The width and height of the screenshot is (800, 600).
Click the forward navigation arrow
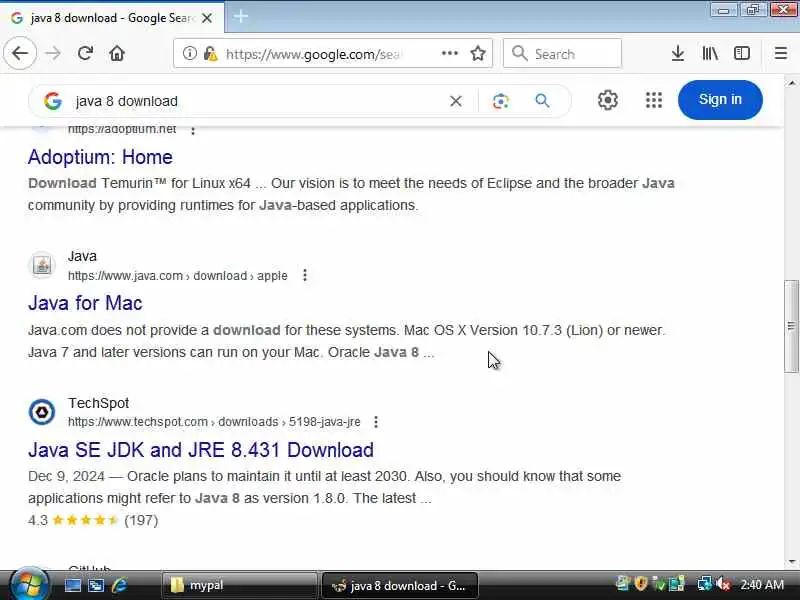point(53,53)
